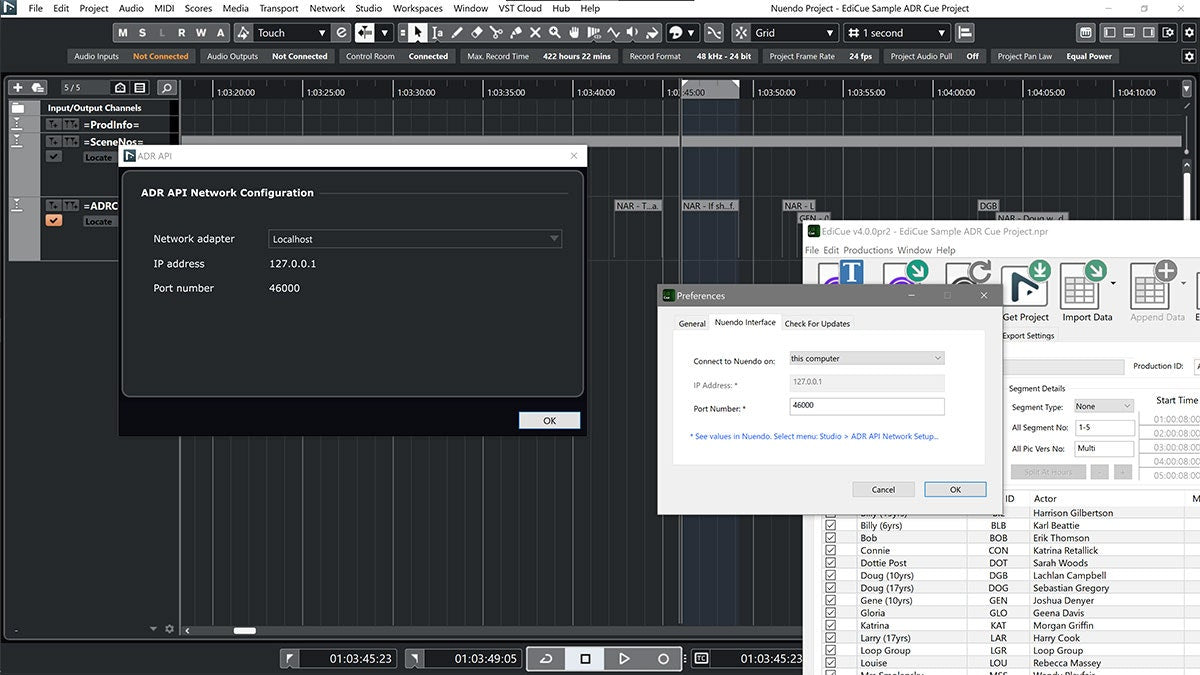Toggle global Mute M button

pos(122,33)
